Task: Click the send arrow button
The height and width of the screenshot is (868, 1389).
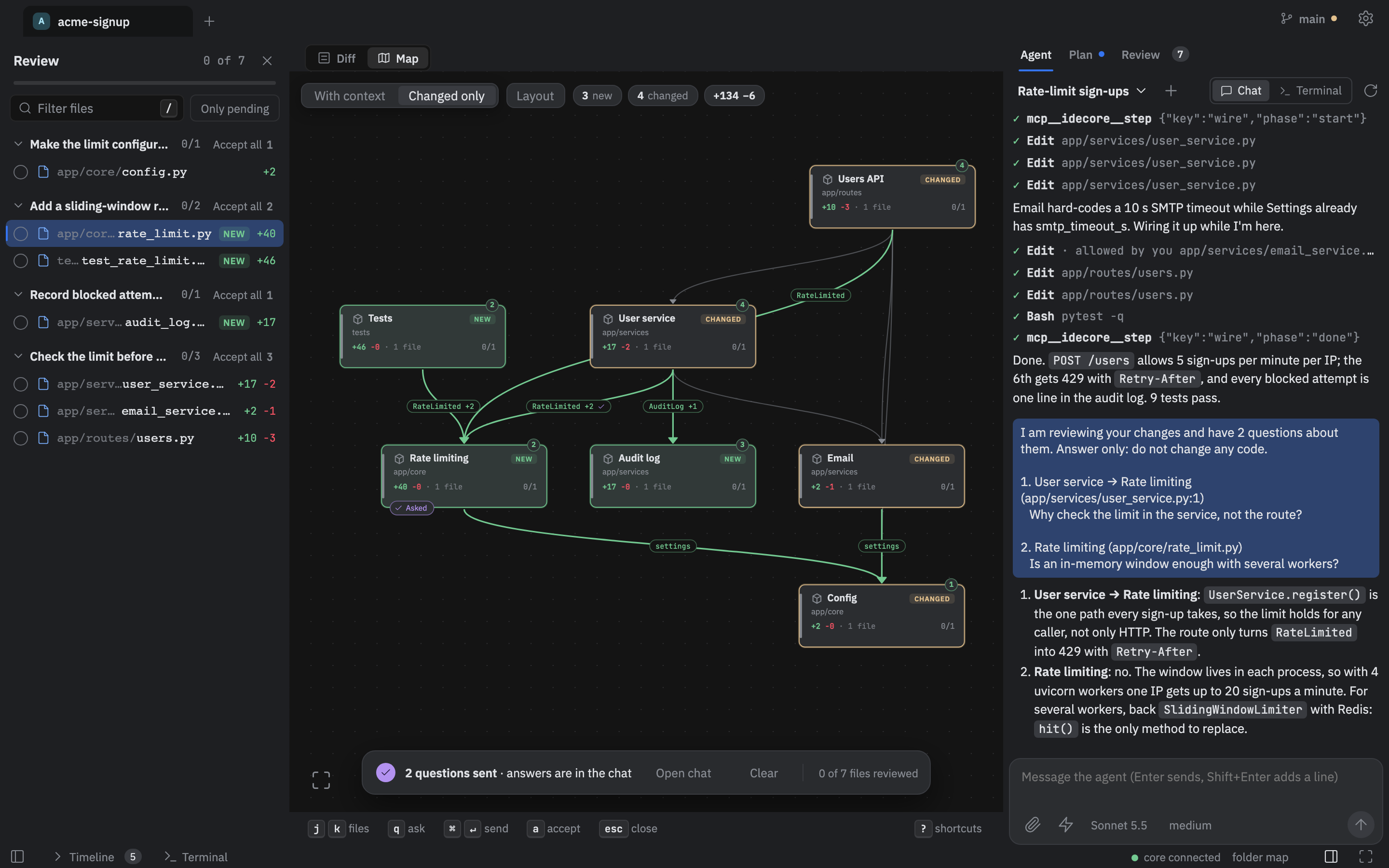Action: click(1360, 825)
